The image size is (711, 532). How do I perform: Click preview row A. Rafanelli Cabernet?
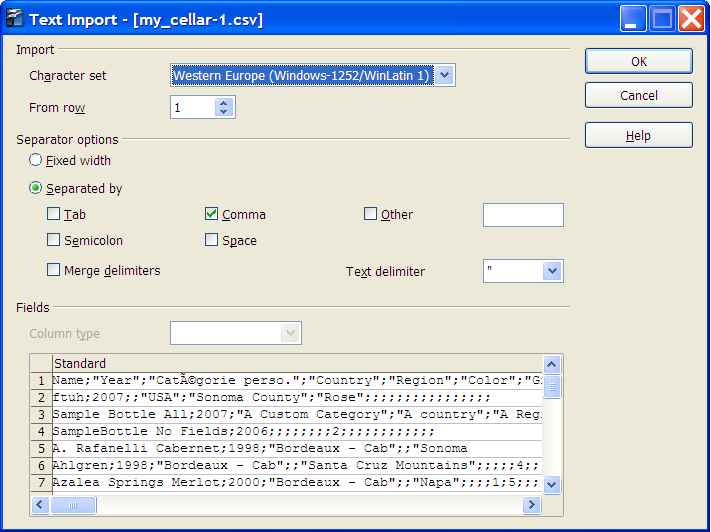[297, 448]
